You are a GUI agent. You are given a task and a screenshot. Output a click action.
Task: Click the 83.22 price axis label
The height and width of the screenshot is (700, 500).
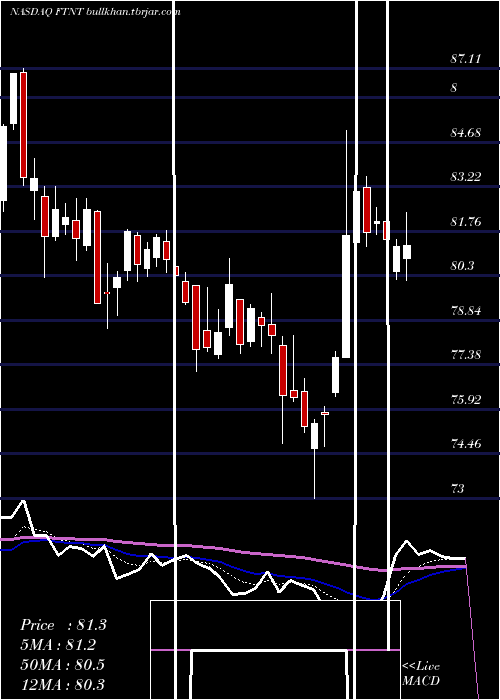click(x=466, y=177)
